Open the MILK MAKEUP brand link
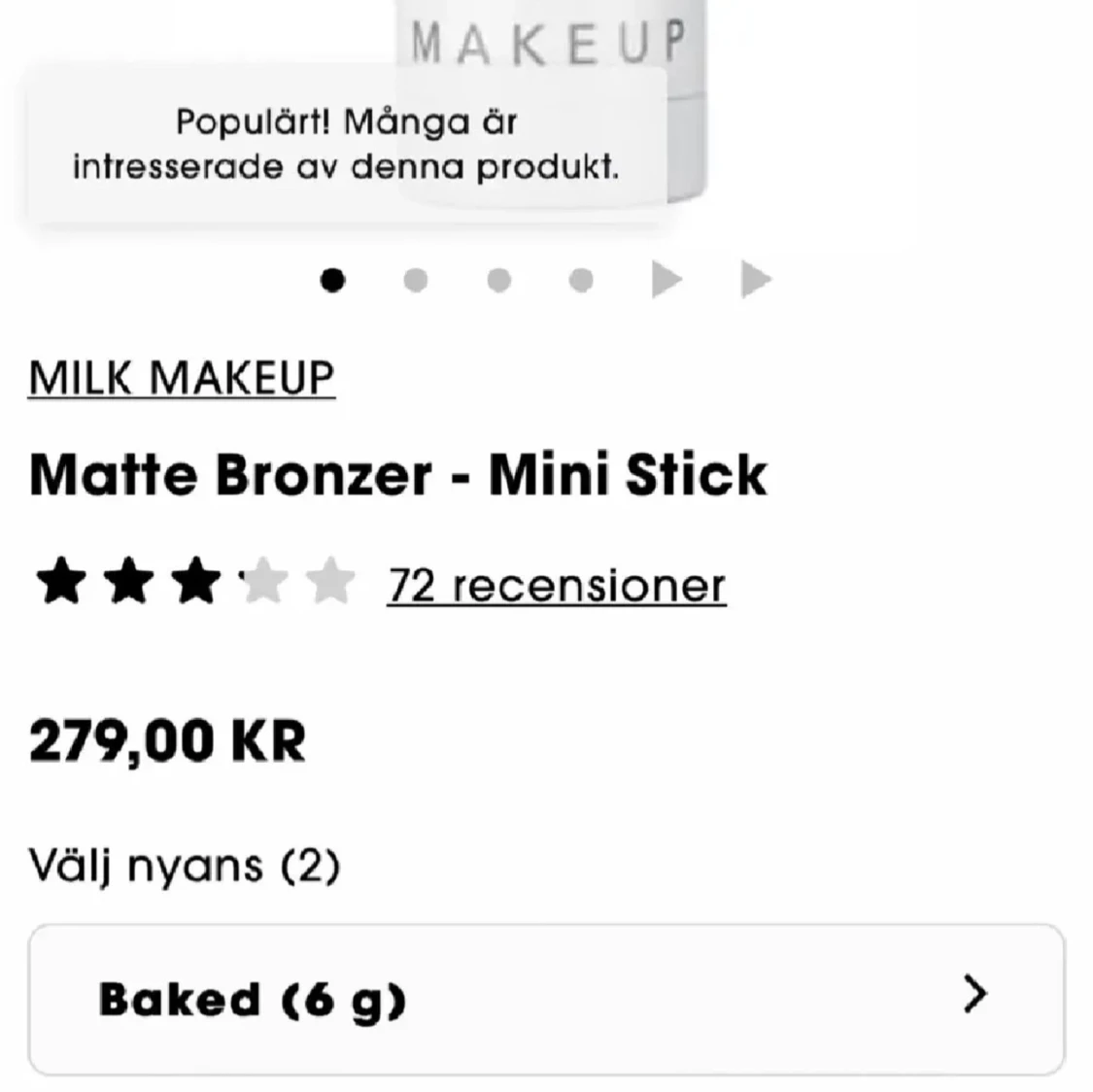The height and width of the screenshot is (1092, 1093). click(182, 378)
